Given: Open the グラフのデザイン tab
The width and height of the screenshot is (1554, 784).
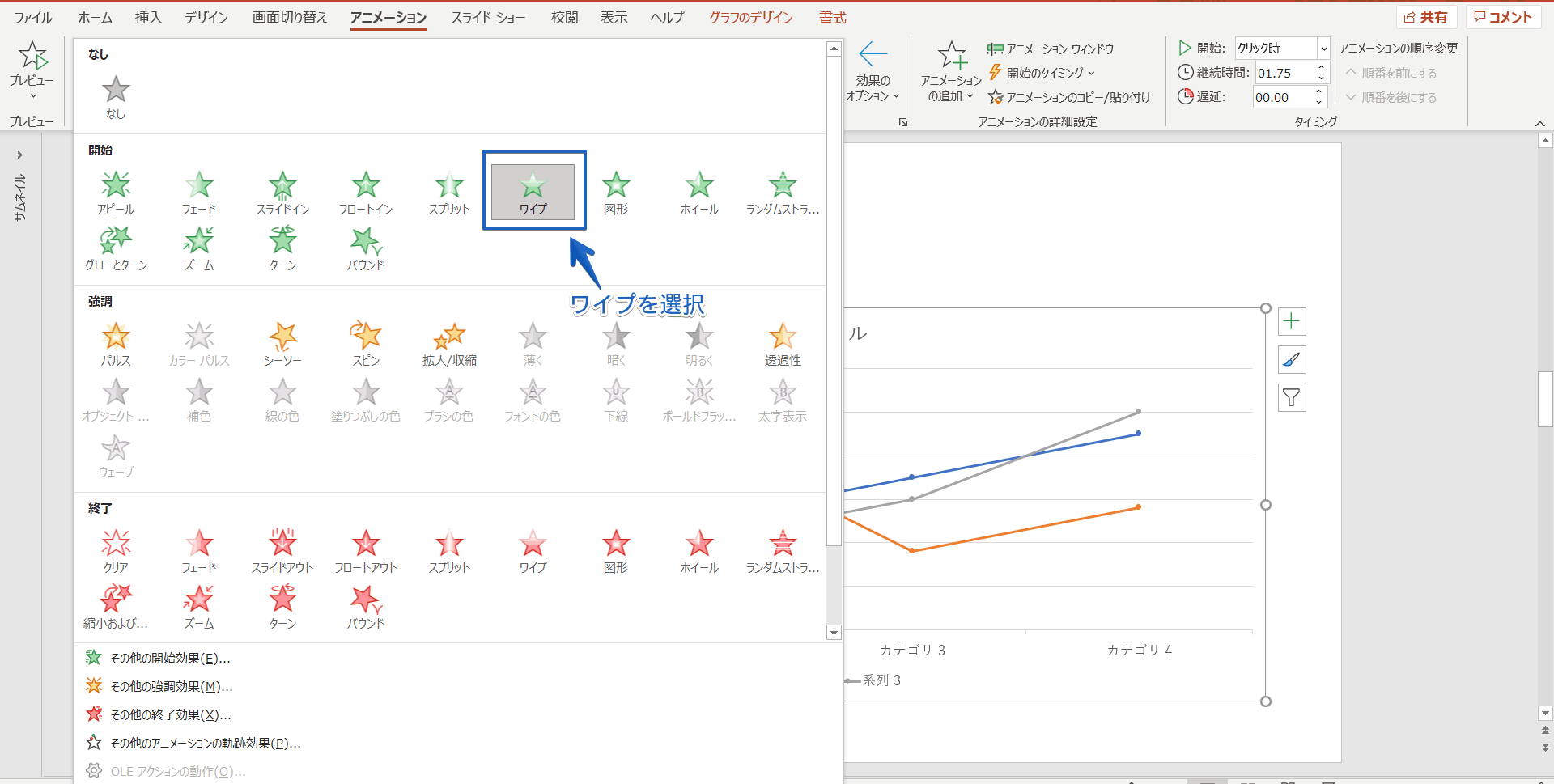Looking at the screenshot, I should tap(751, 17).
